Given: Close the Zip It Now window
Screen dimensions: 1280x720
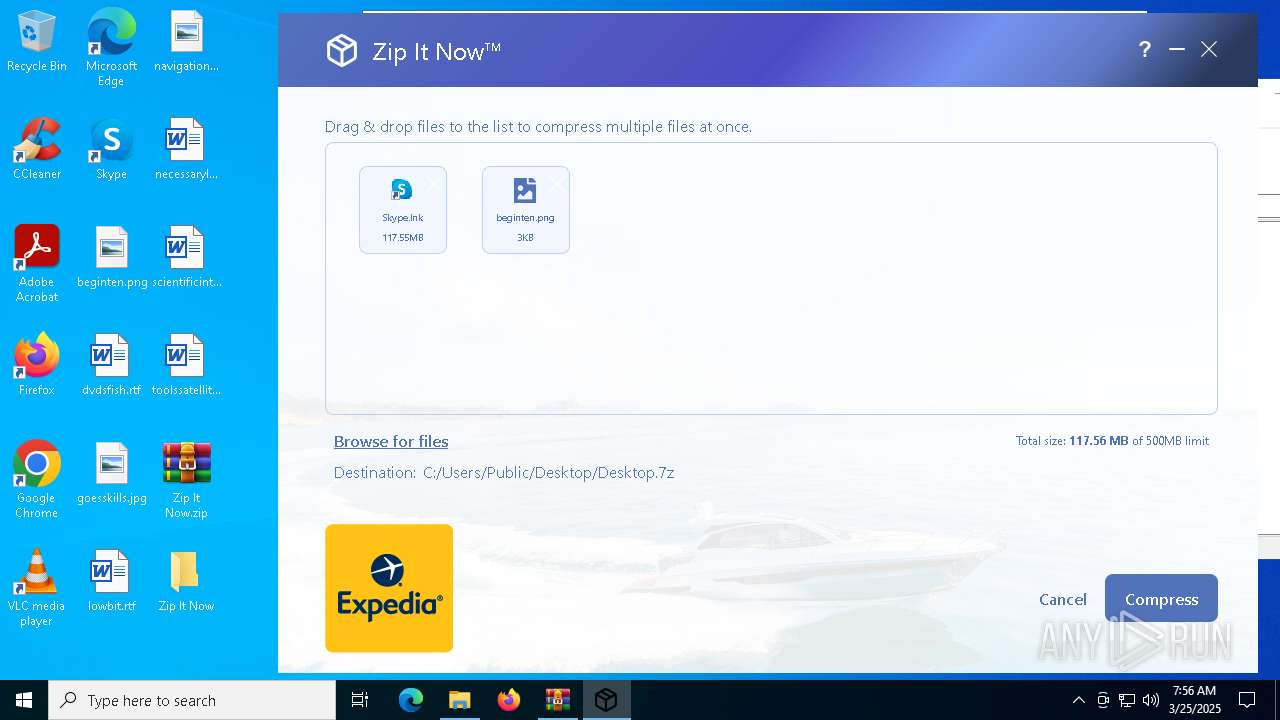Looking at the screenshot, I should click(x=1209, y=50).
